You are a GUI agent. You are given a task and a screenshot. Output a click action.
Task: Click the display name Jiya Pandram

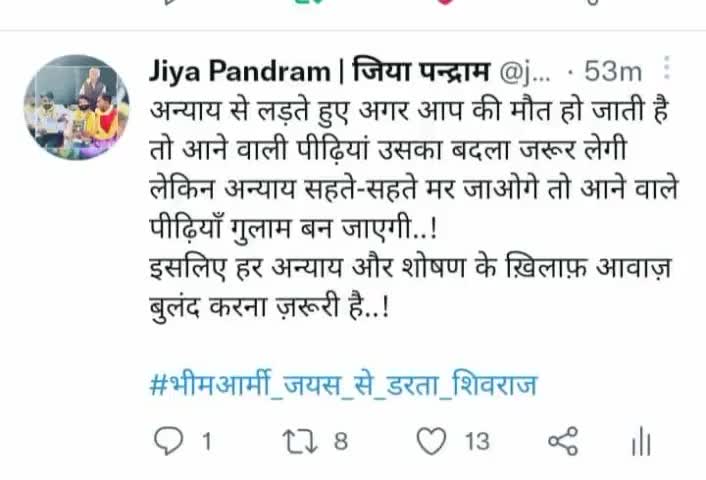[240, 71]
